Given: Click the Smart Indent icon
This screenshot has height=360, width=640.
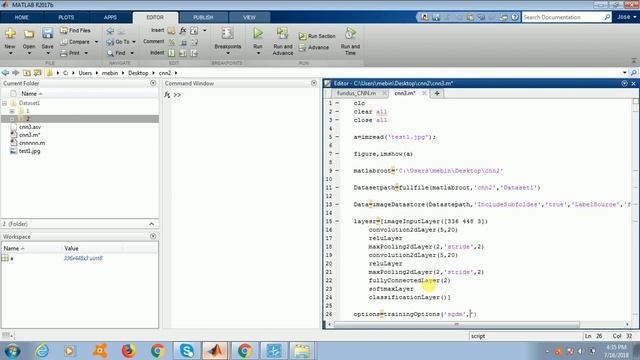Looking at the screenshot, I should [x=172, y=53].
